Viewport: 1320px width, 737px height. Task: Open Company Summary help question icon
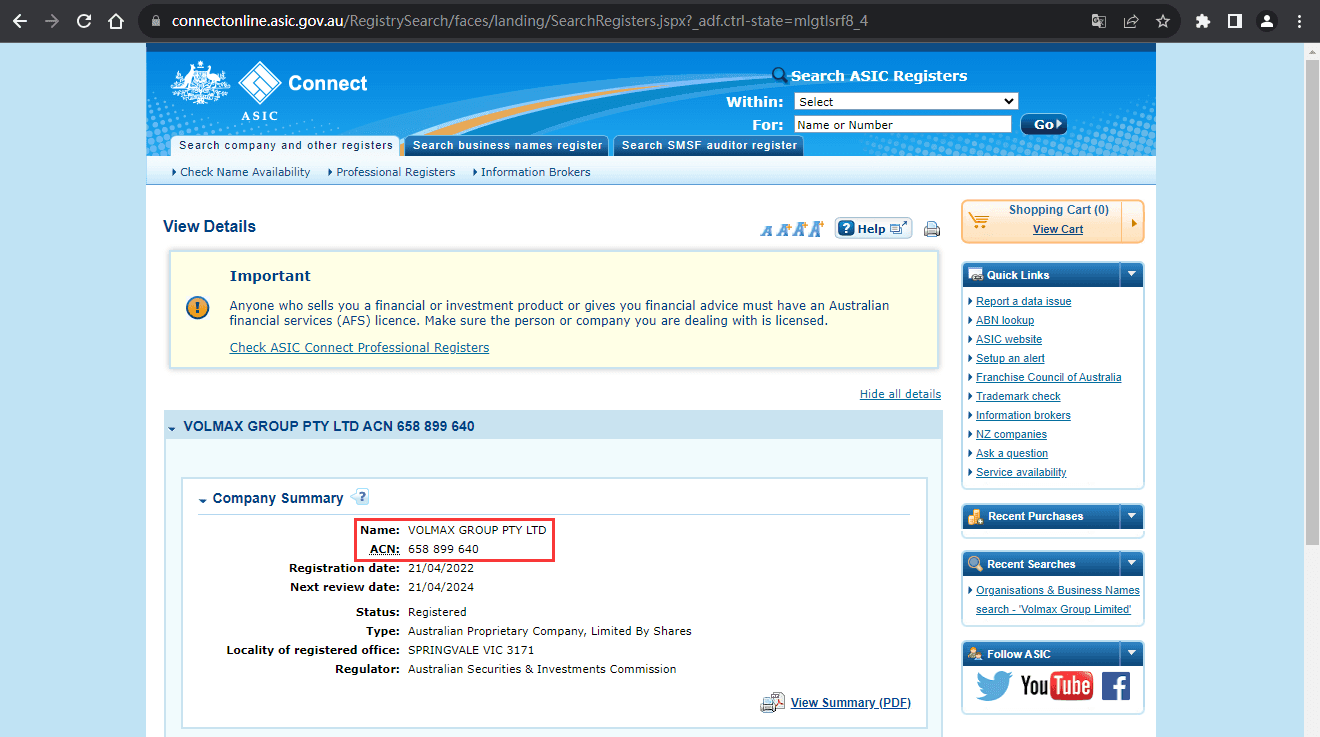[x=361, y=497]
